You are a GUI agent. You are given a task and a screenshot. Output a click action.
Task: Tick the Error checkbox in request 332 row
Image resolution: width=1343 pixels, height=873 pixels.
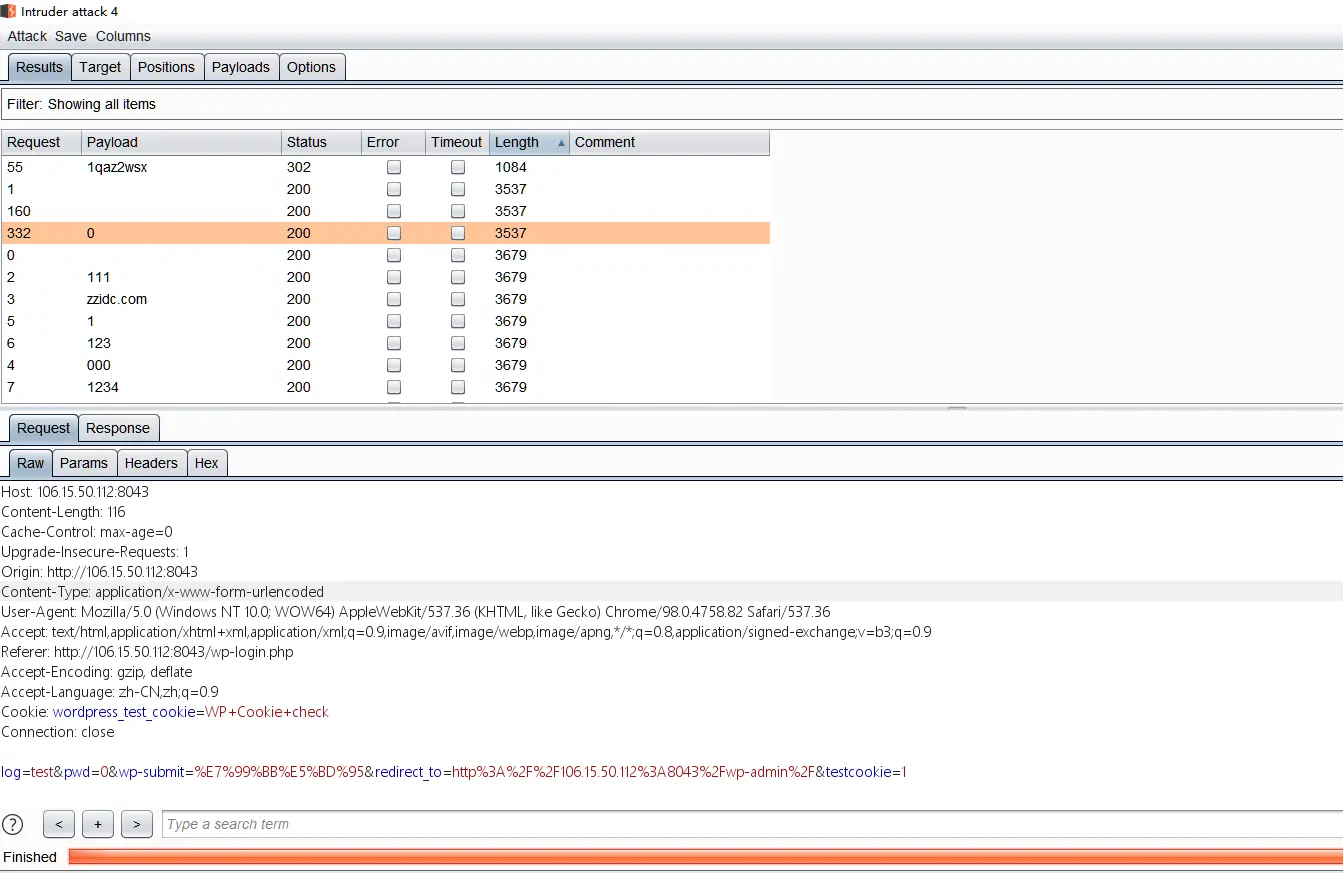click(394, 234)
